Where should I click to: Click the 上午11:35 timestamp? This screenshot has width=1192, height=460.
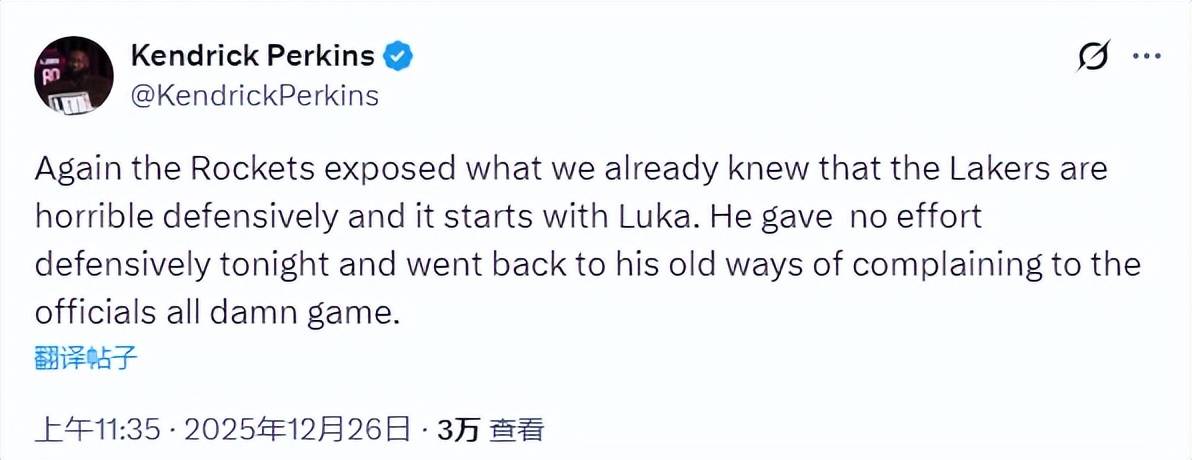98,430
